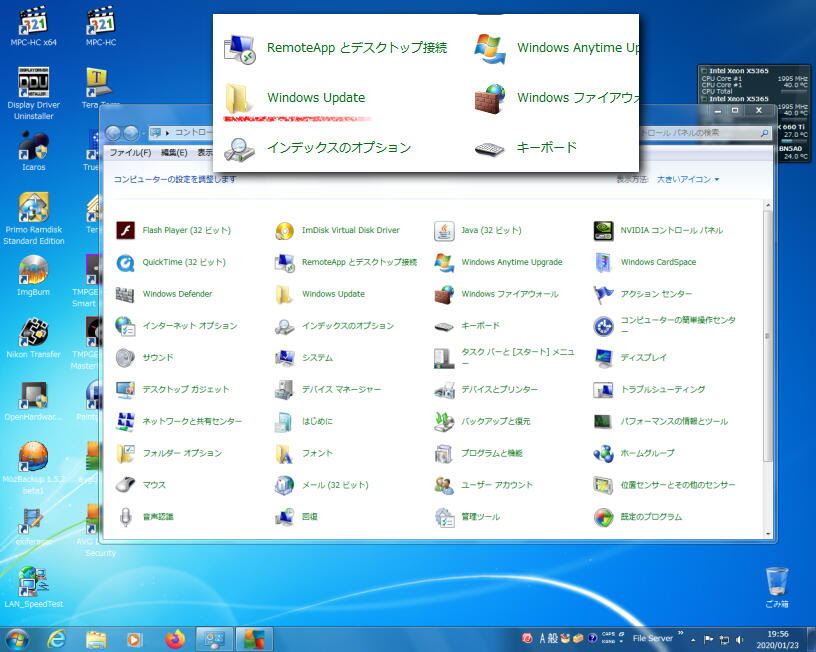Open RemoteApp とデスクトップ接続 link in list
The height and width of the screenshot is (652, 816).
pyautogui.click(x=359, y=262)
